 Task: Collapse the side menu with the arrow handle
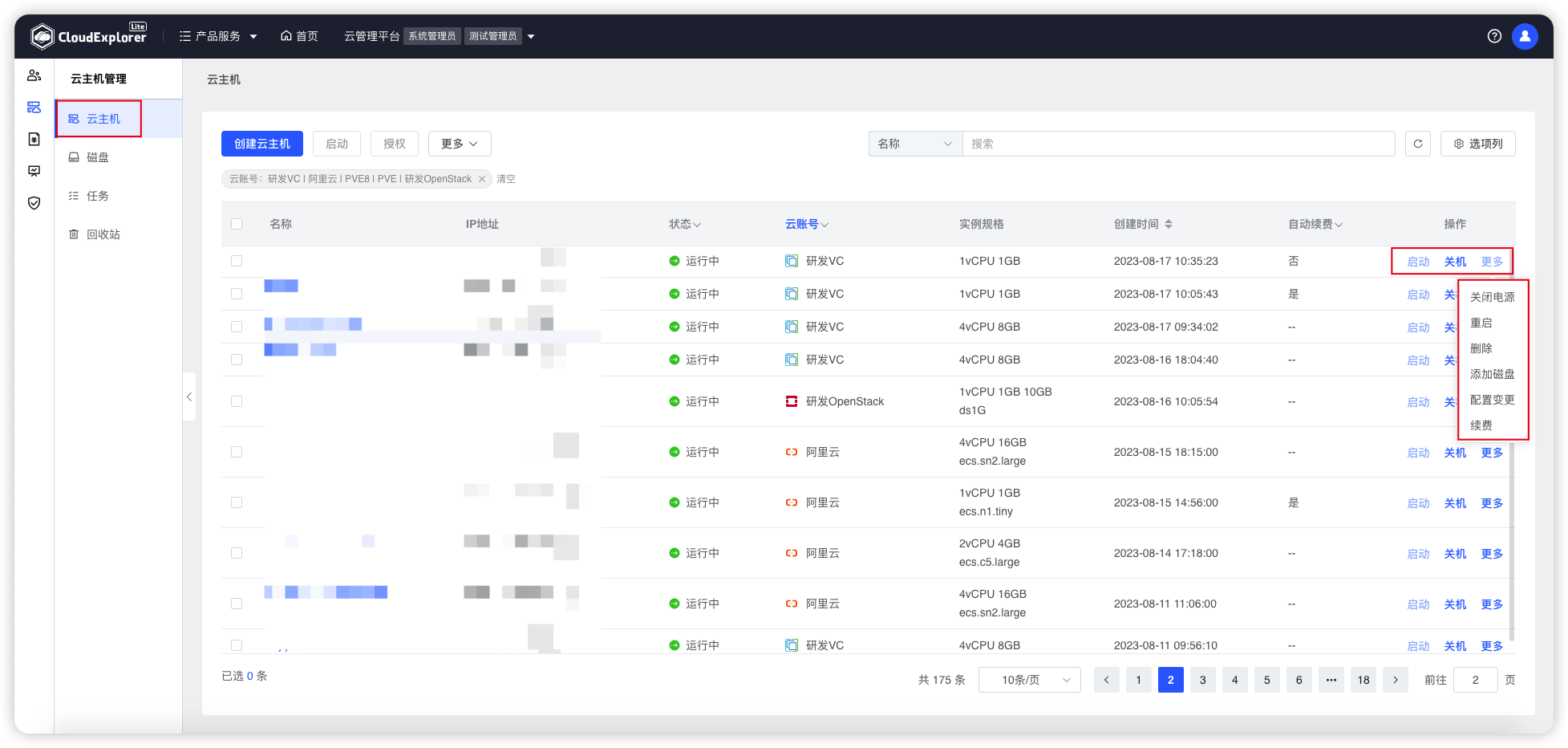tap(189, 396)
